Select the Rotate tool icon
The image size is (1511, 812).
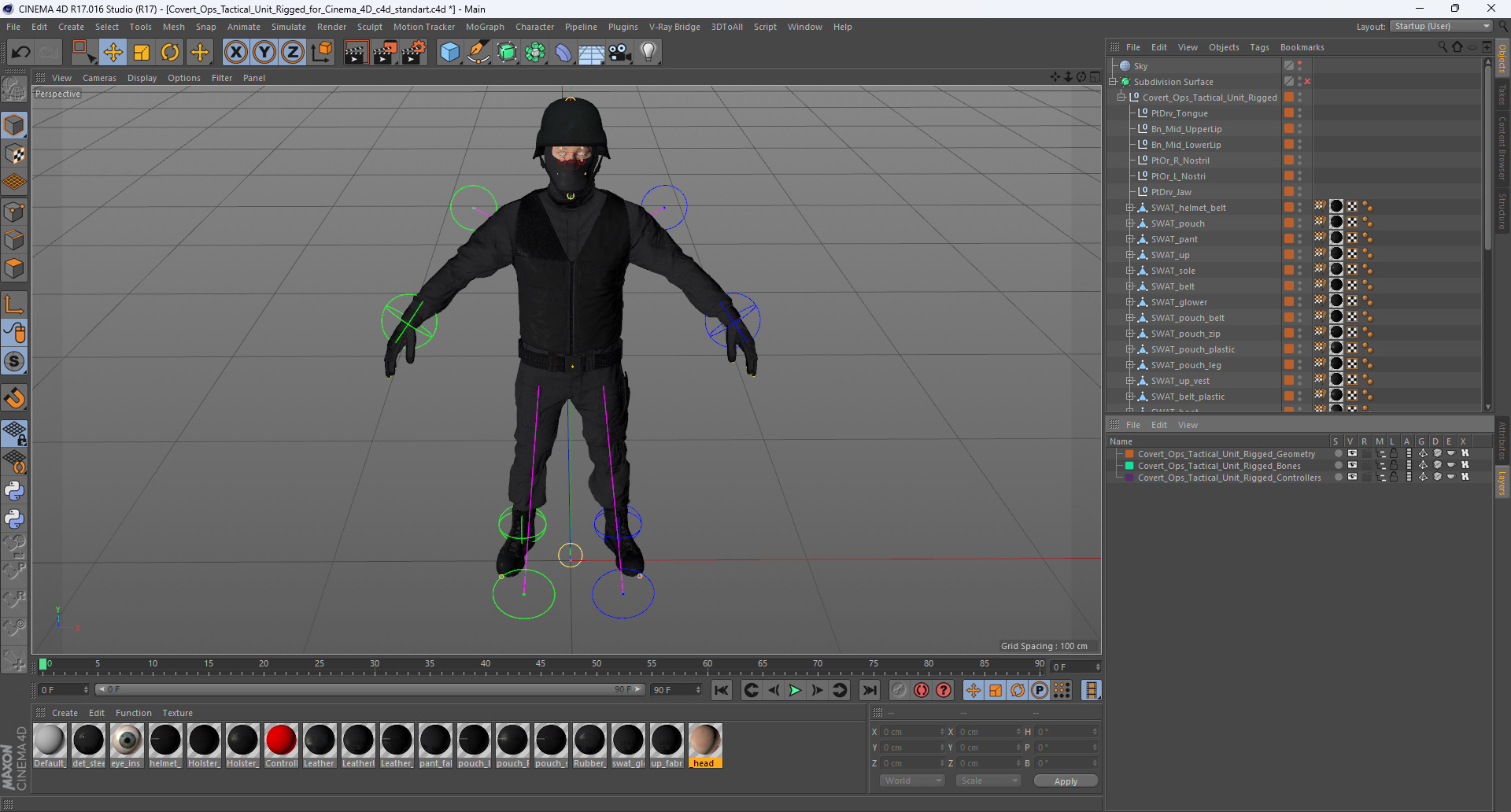point(170,53)
